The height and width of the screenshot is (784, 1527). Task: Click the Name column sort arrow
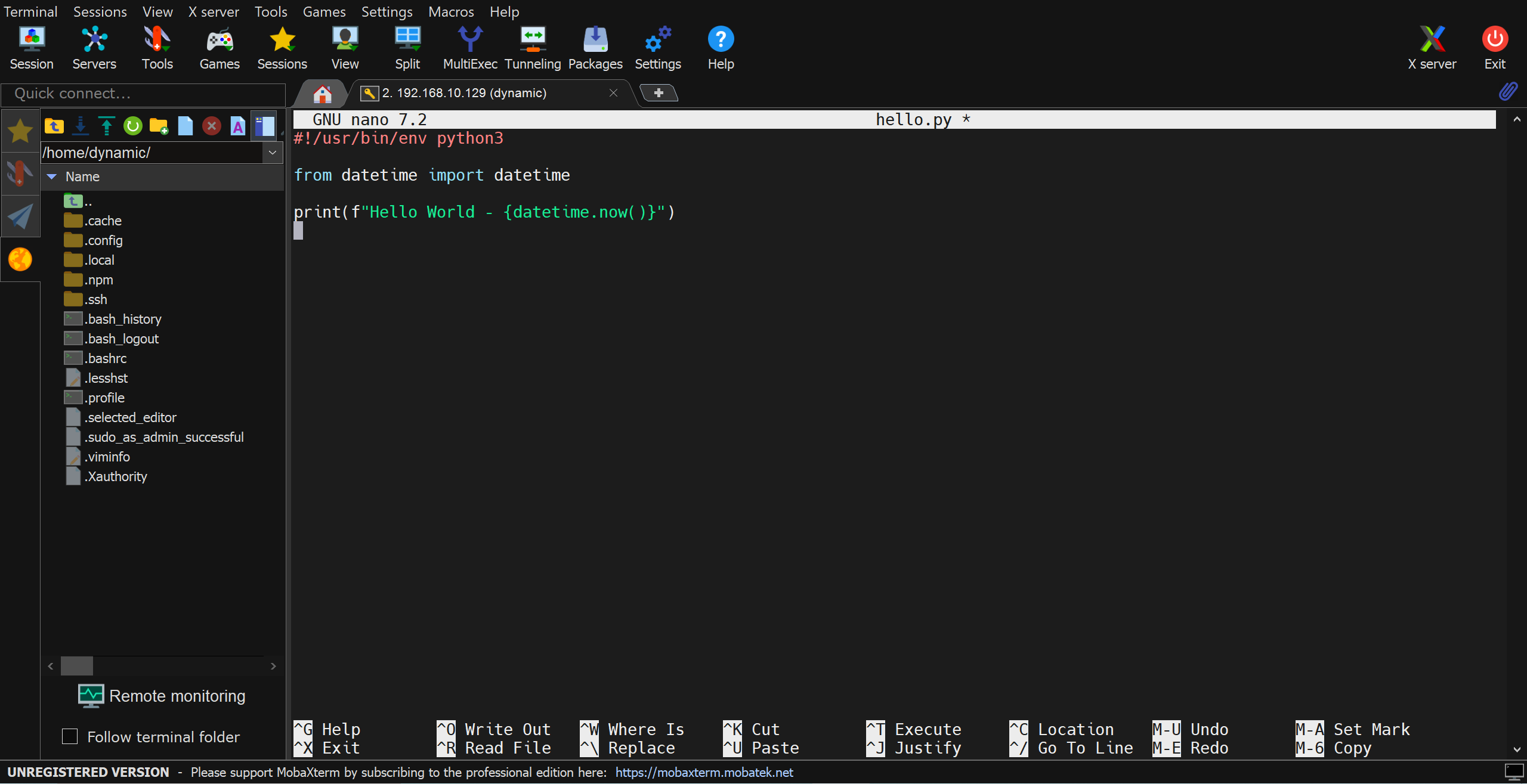[52, 176]
